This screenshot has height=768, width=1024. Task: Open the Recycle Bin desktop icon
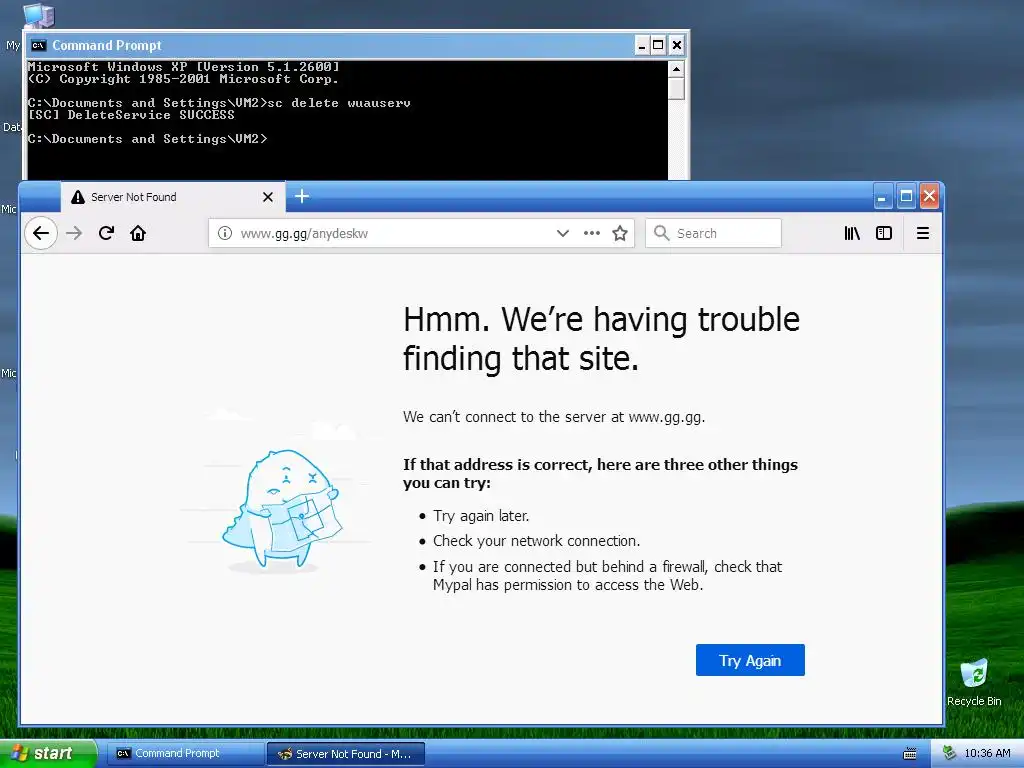coord(974,682)
